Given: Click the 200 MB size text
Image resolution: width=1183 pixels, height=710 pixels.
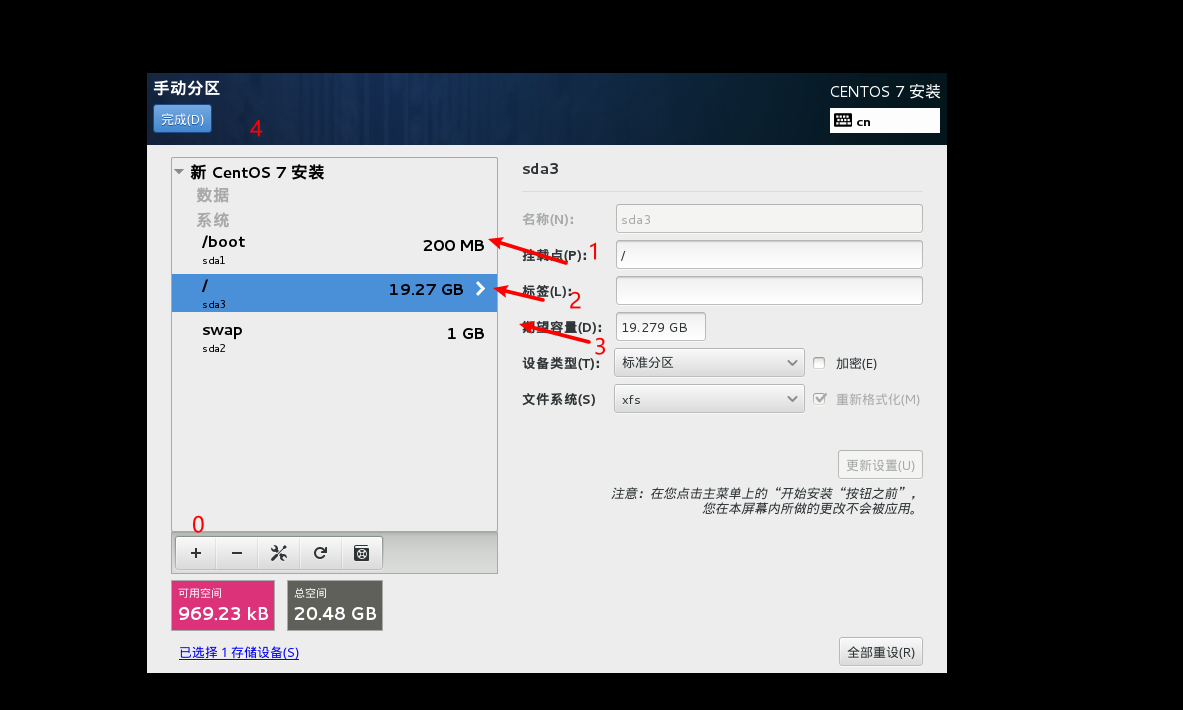Looking at the screenshot, I should 453,245.
